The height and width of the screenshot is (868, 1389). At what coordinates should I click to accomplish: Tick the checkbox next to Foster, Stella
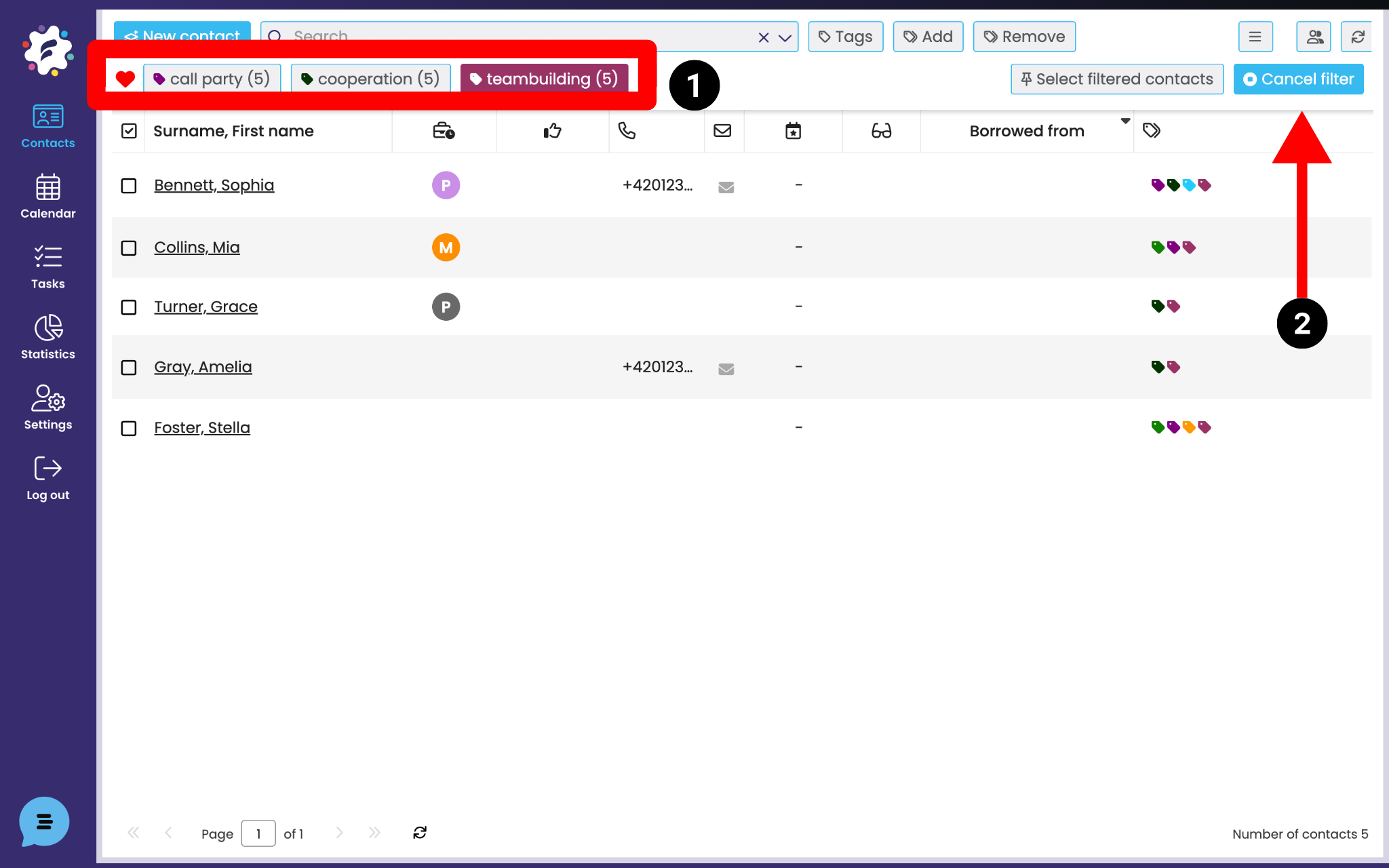pyautogui.click(x=129, y=428)
